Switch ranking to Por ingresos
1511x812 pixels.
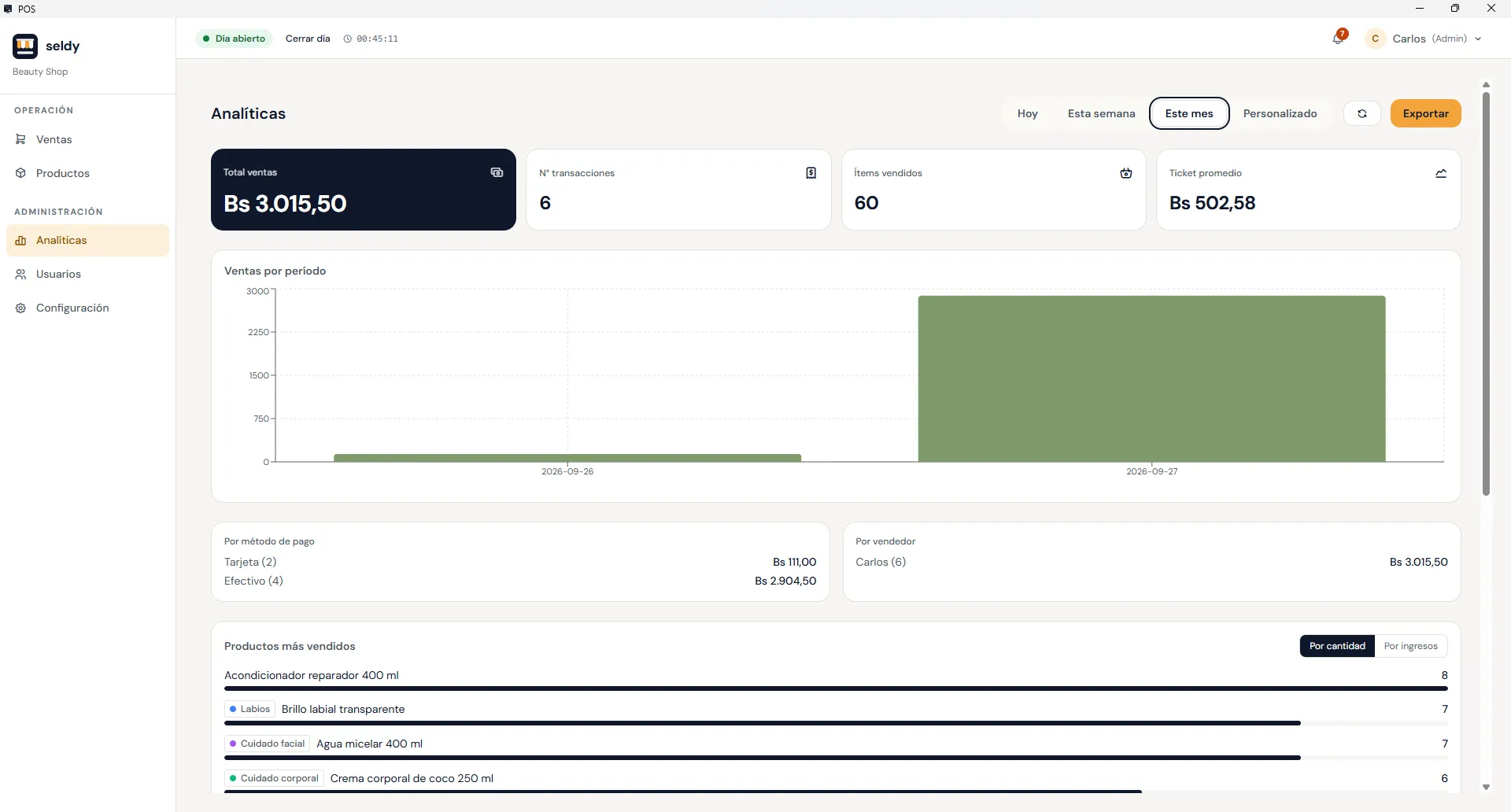[x=1410, y=646]
